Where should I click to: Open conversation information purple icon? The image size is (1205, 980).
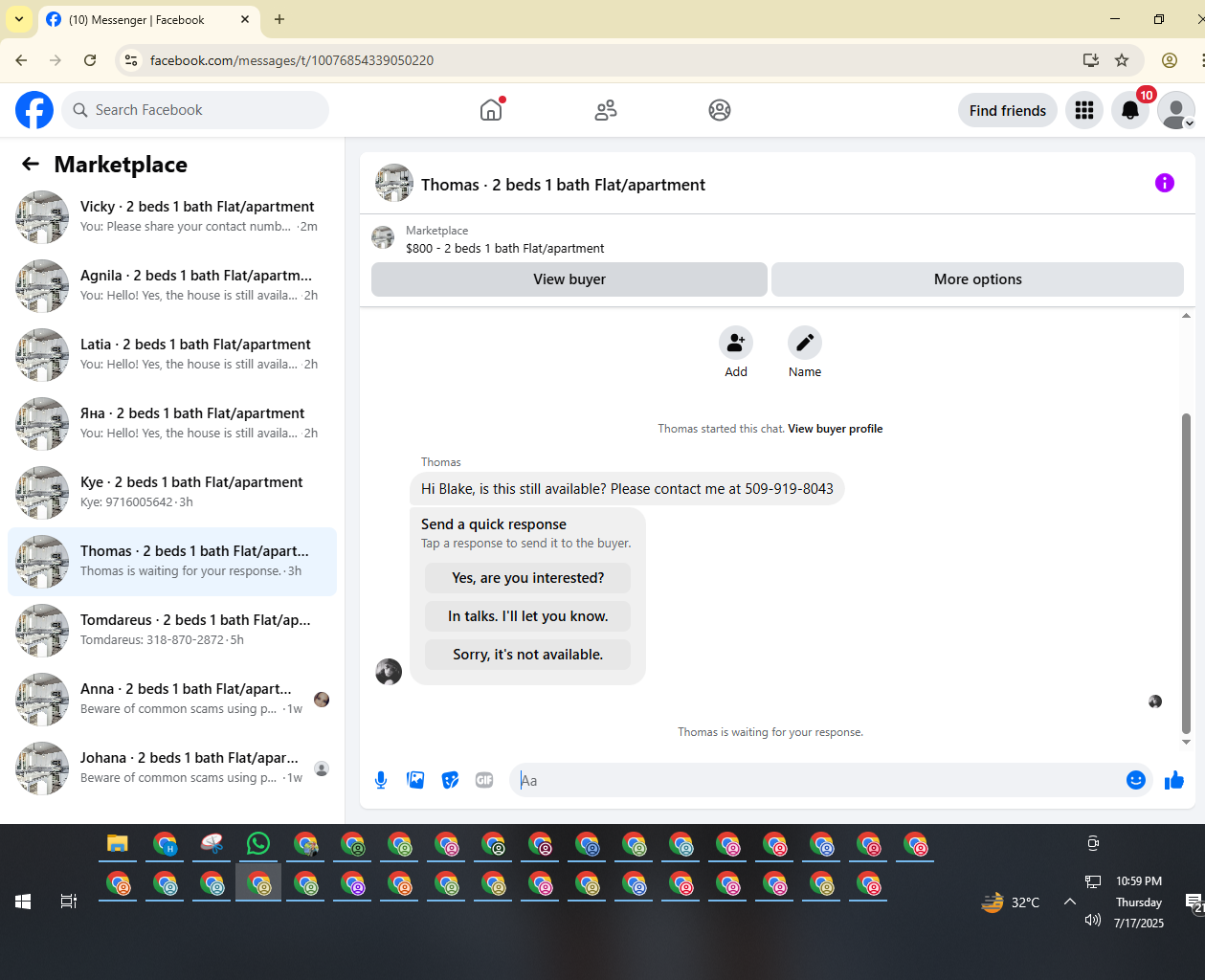[x=1165, y=183]
